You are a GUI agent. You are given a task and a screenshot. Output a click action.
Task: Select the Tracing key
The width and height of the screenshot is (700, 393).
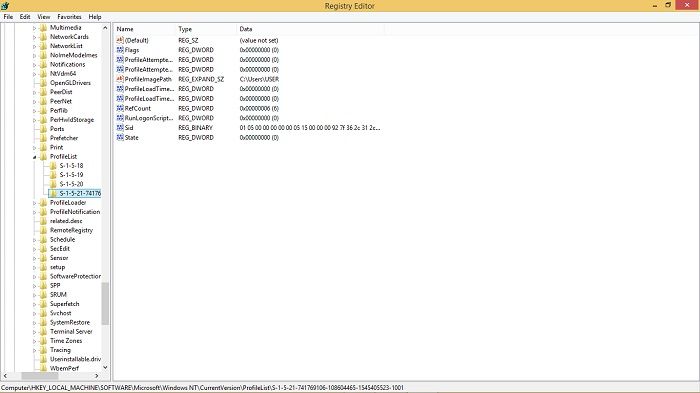60,350
